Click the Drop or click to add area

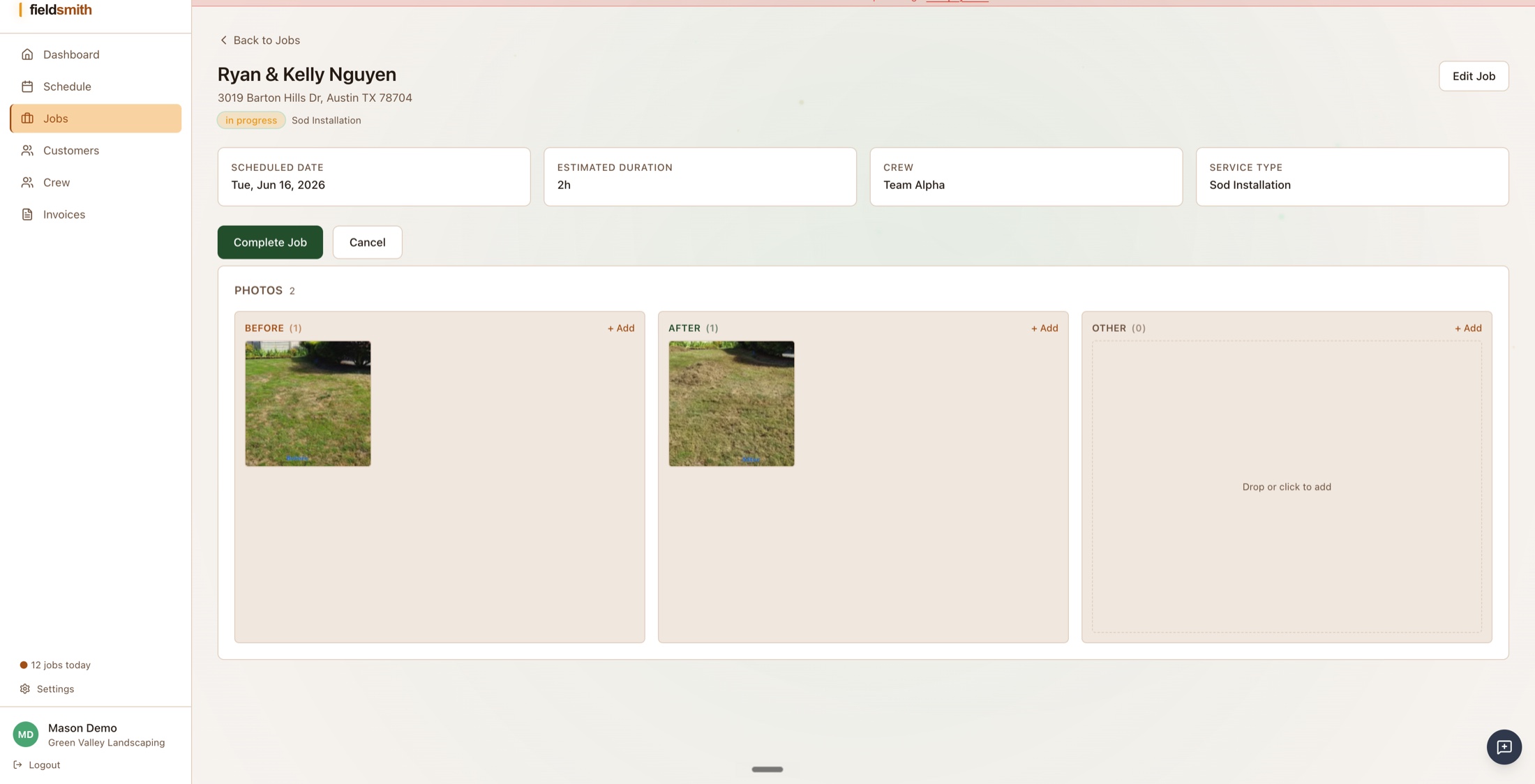tap(1287, 487)
